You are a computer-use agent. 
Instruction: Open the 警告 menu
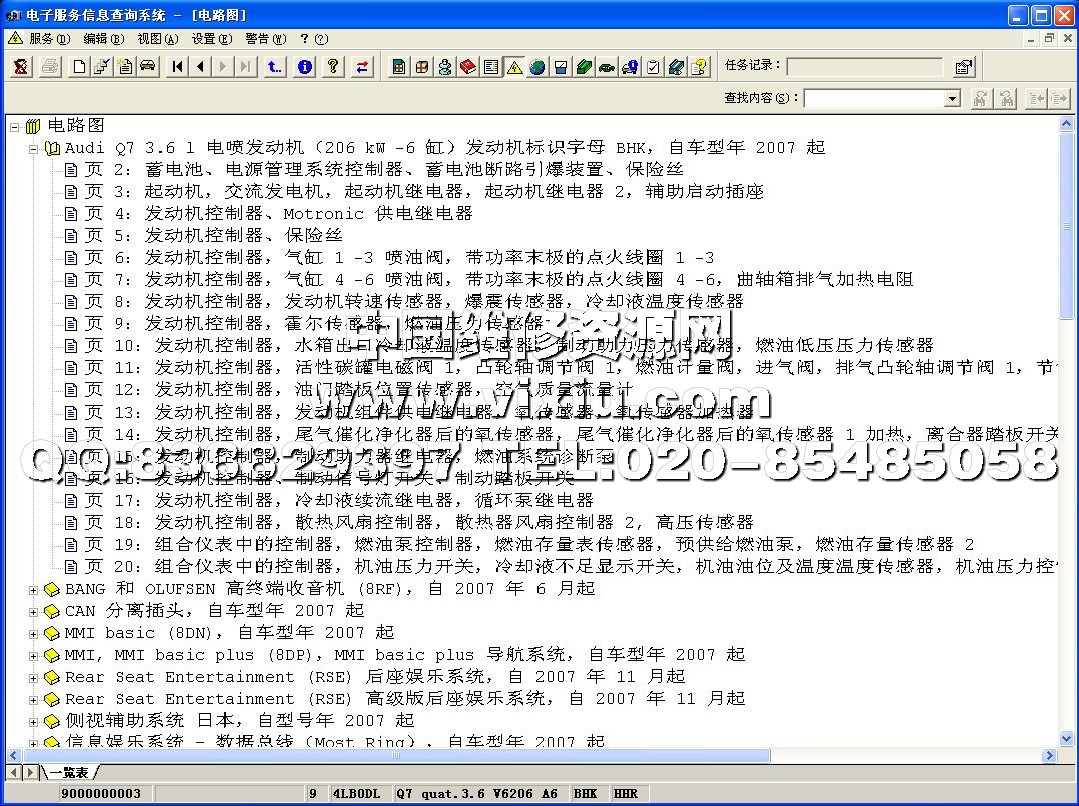click(265, 39)
